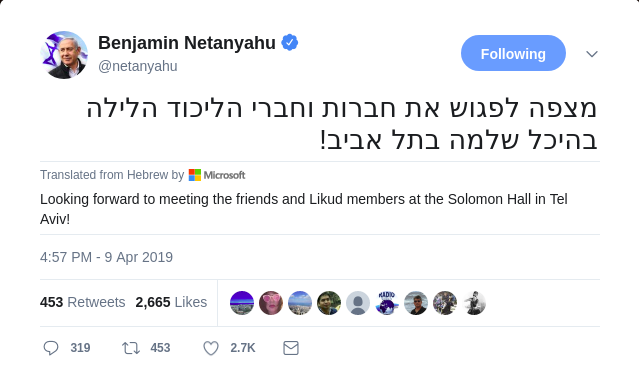Click the blue verified badge icon
This screenshot has width=639, height=386.
tap(290, 42)
